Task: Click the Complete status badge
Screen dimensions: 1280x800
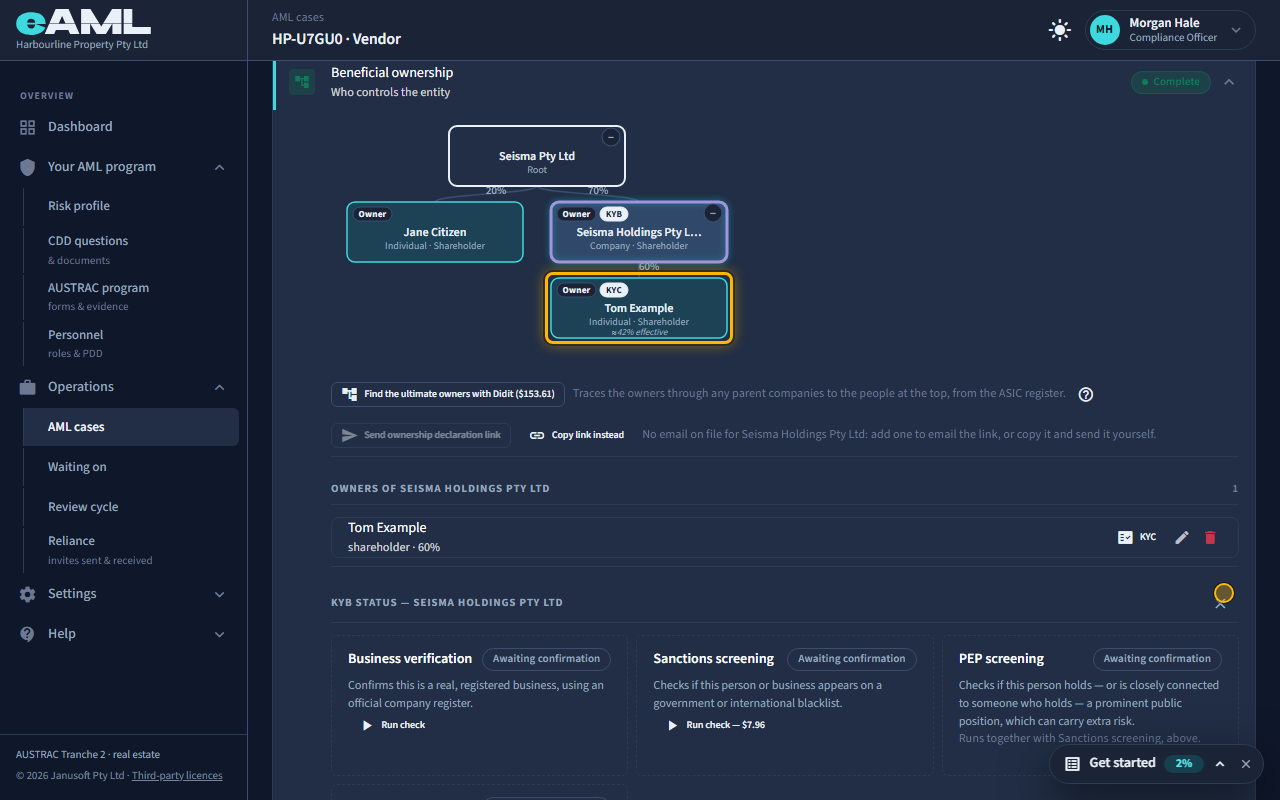Action: click(1171, 82)
